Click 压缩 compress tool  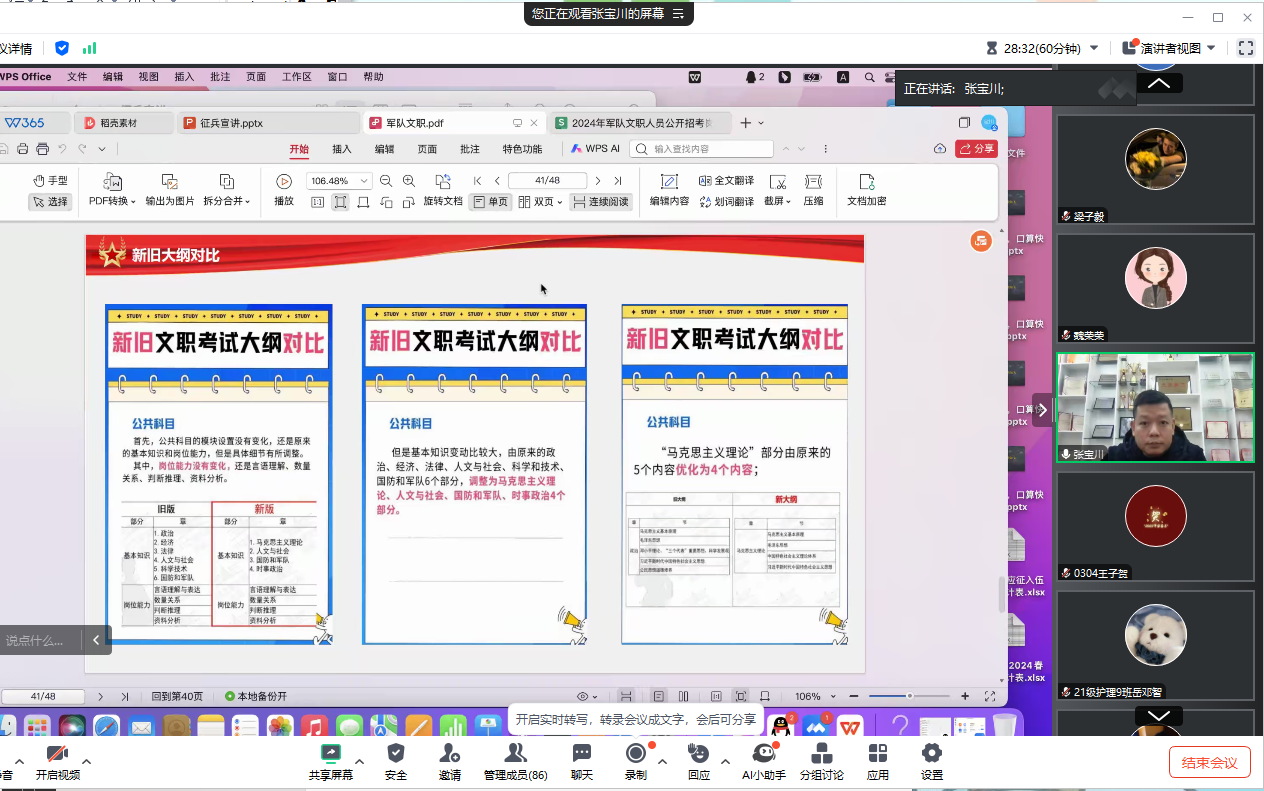[813, 190]
